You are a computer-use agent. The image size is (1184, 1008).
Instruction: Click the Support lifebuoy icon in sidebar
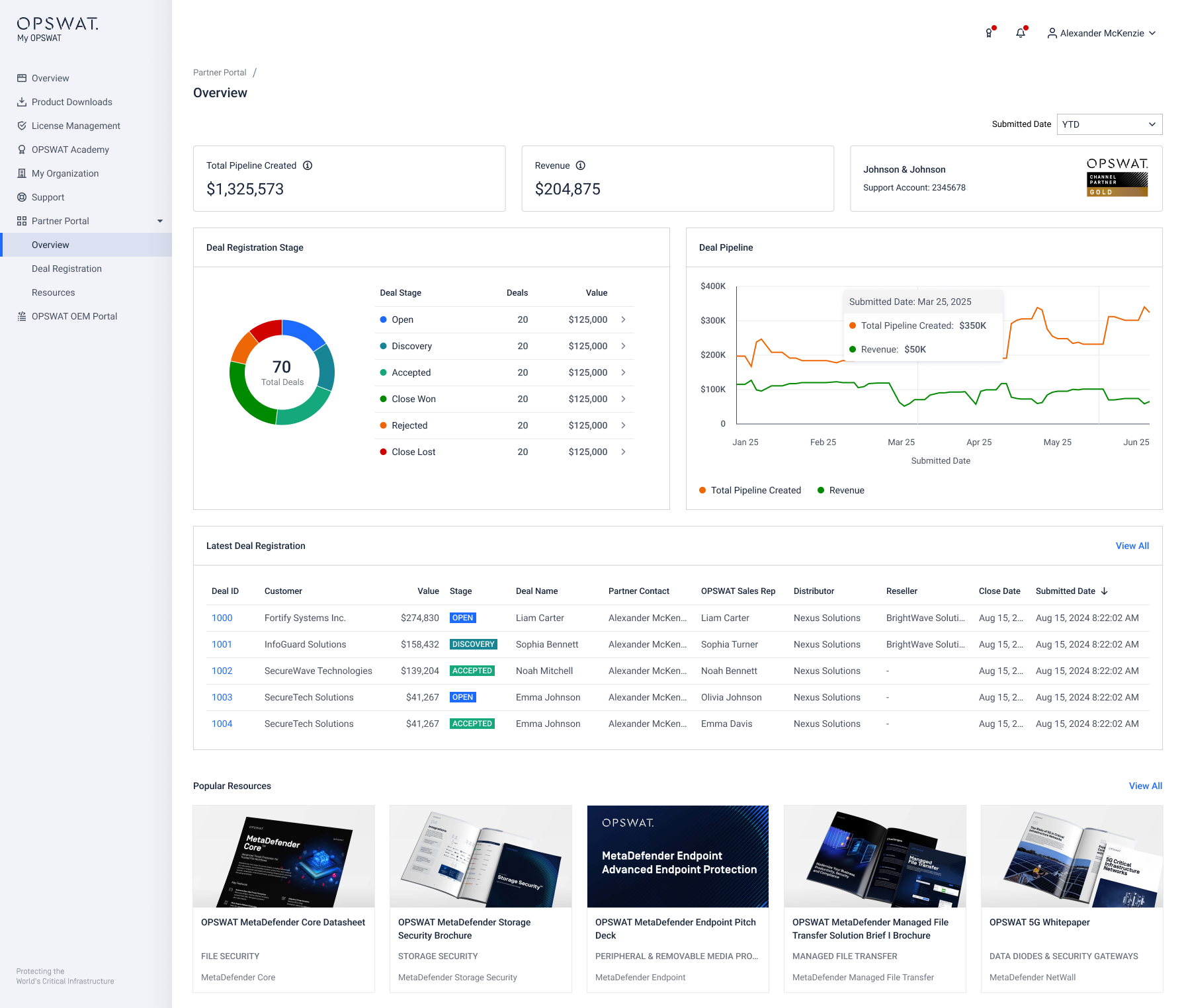22,197
